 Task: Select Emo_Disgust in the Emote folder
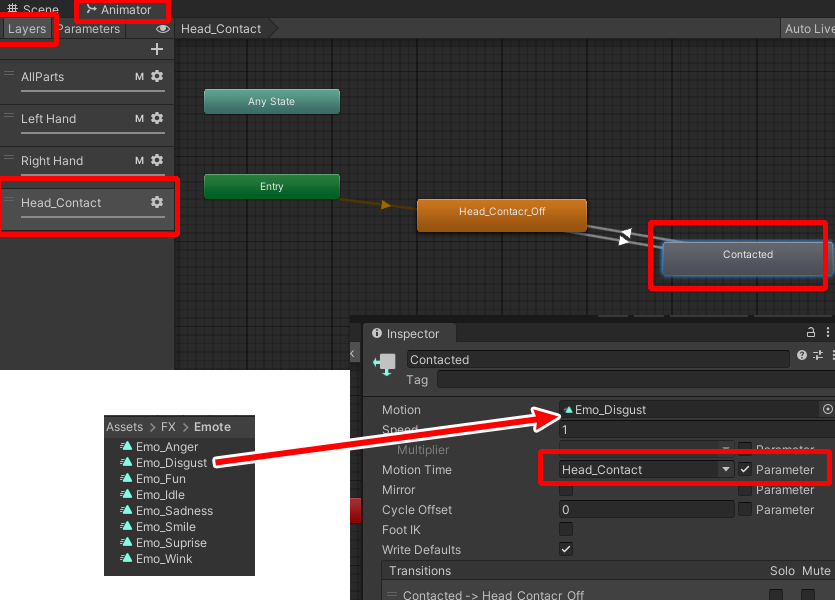click(171, 463)
